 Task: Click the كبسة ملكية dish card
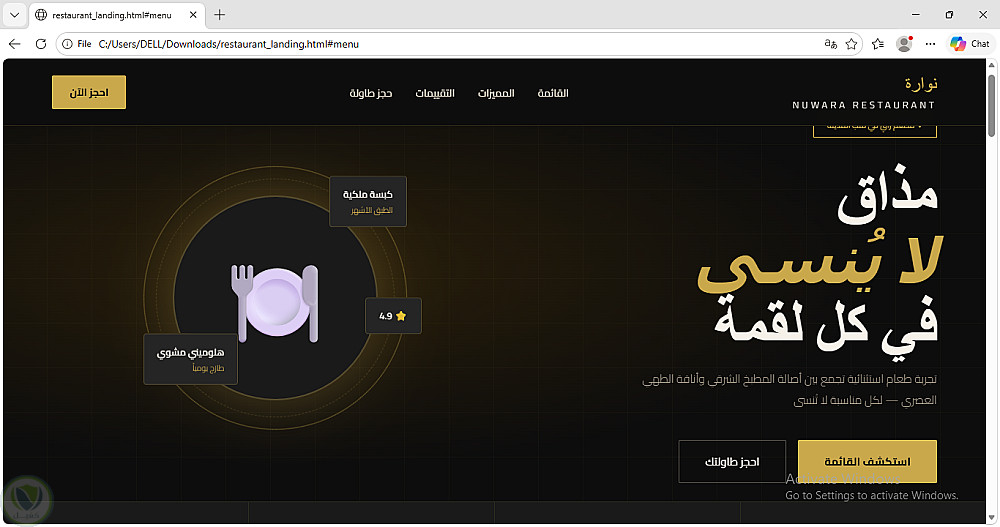pos(368,202)
